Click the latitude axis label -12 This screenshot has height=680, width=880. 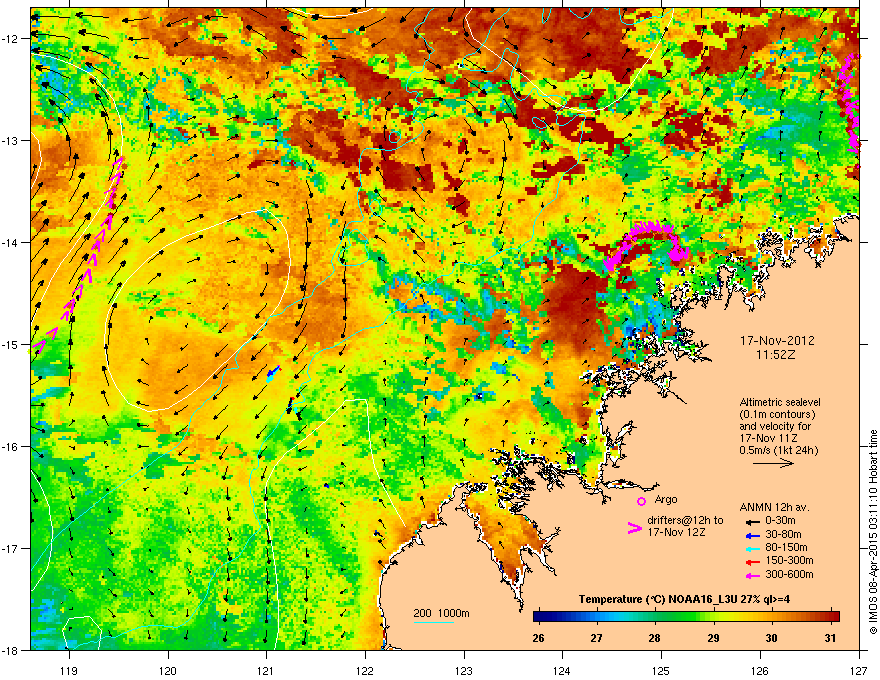coord(10,38)
